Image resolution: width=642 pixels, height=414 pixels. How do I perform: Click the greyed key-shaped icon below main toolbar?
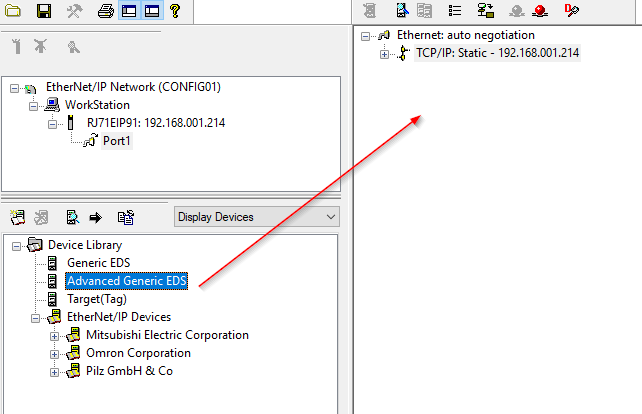pos(73,47)
